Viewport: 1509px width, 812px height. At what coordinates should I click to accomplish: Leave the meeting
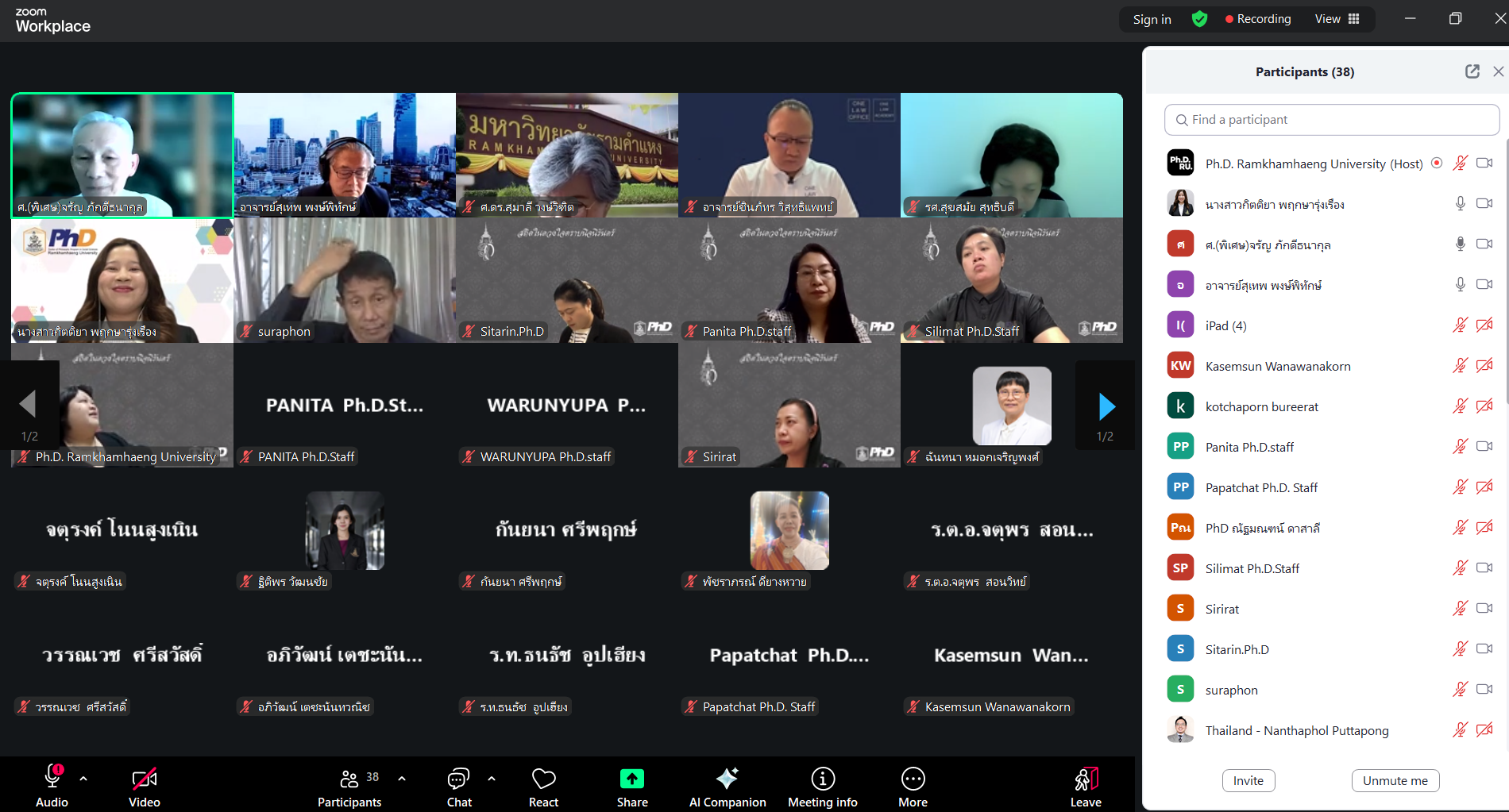click(1085, 787)
